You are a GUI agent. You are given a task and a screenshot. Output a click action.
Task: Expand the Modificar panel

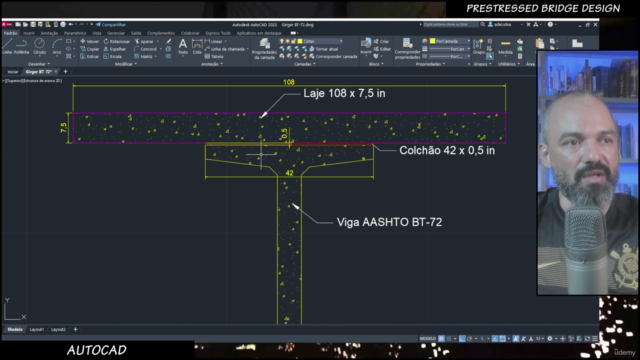coord(126,64)
